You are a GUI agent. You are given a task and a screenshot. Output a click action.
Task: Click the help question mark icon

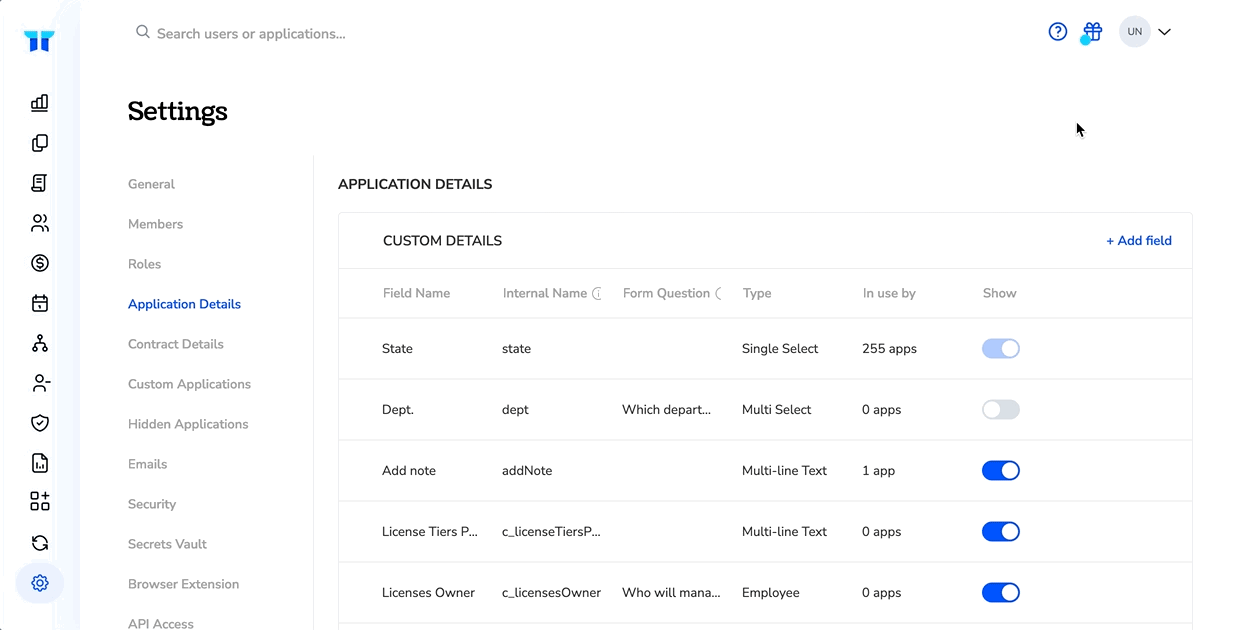click(1058, 32)
